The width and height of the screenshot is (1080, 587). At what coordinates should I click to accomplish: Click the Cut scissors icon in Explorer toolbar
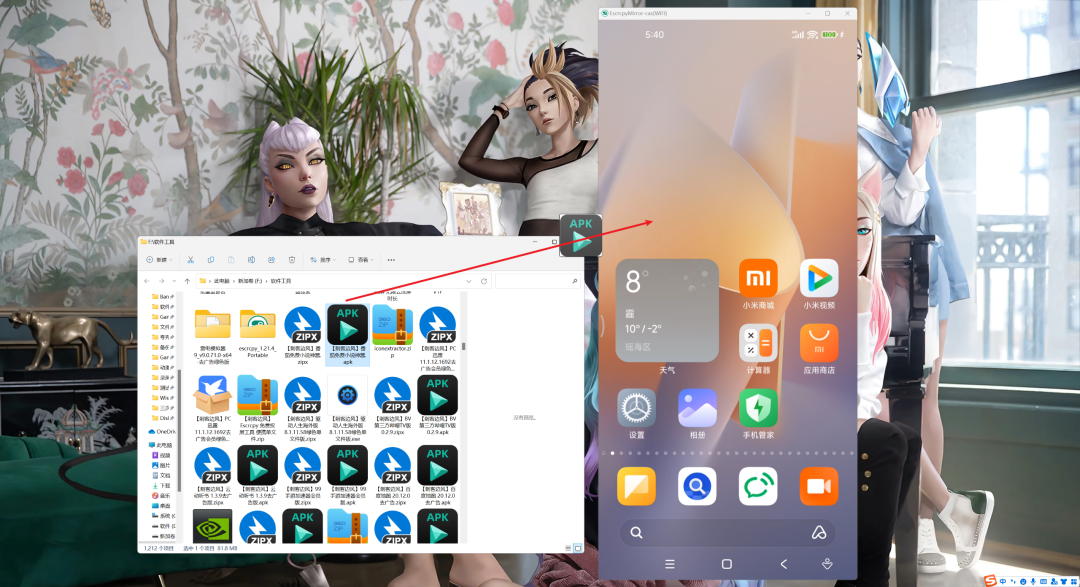click(191, 260)
